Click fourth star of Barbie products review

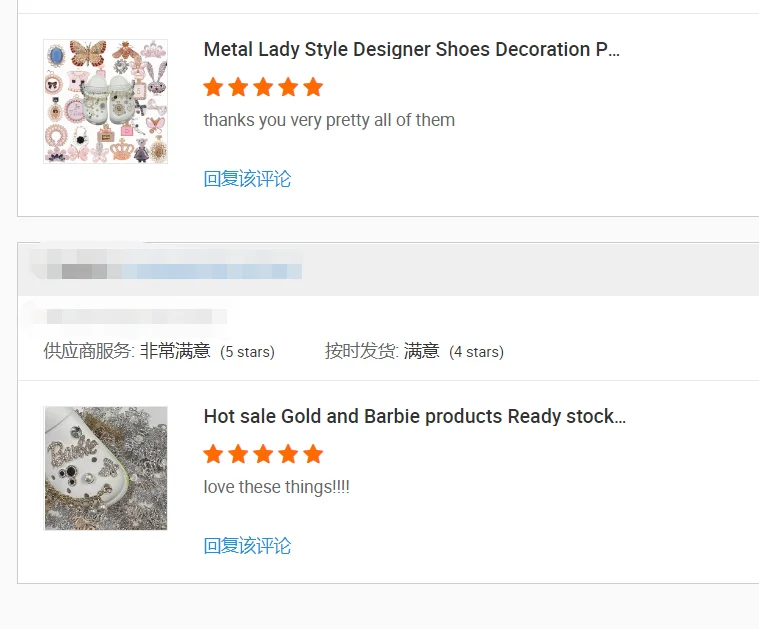288,454
